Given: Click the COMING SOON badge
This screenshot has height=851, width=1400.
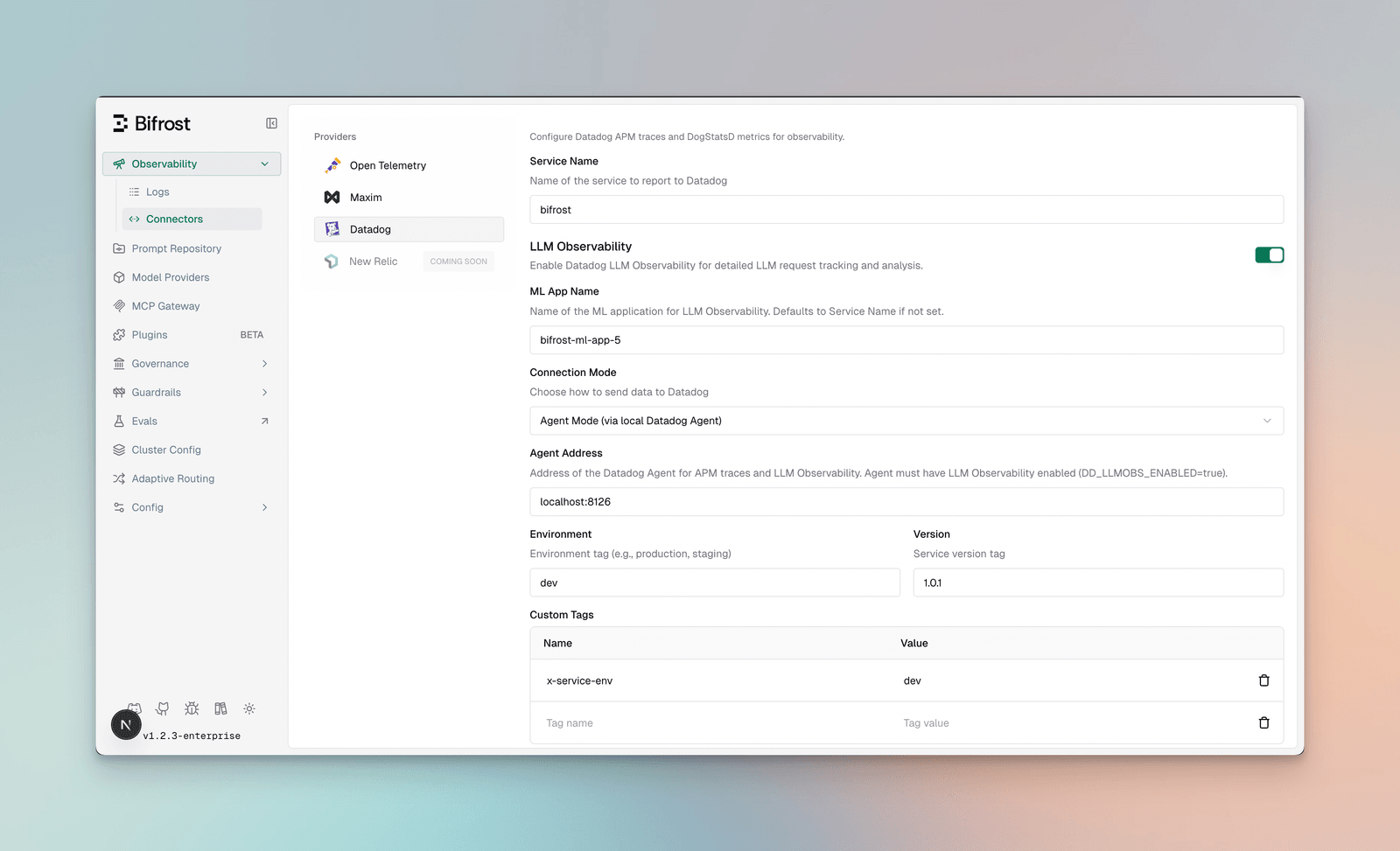Looking at the screenshot, I should coord(458,262).
